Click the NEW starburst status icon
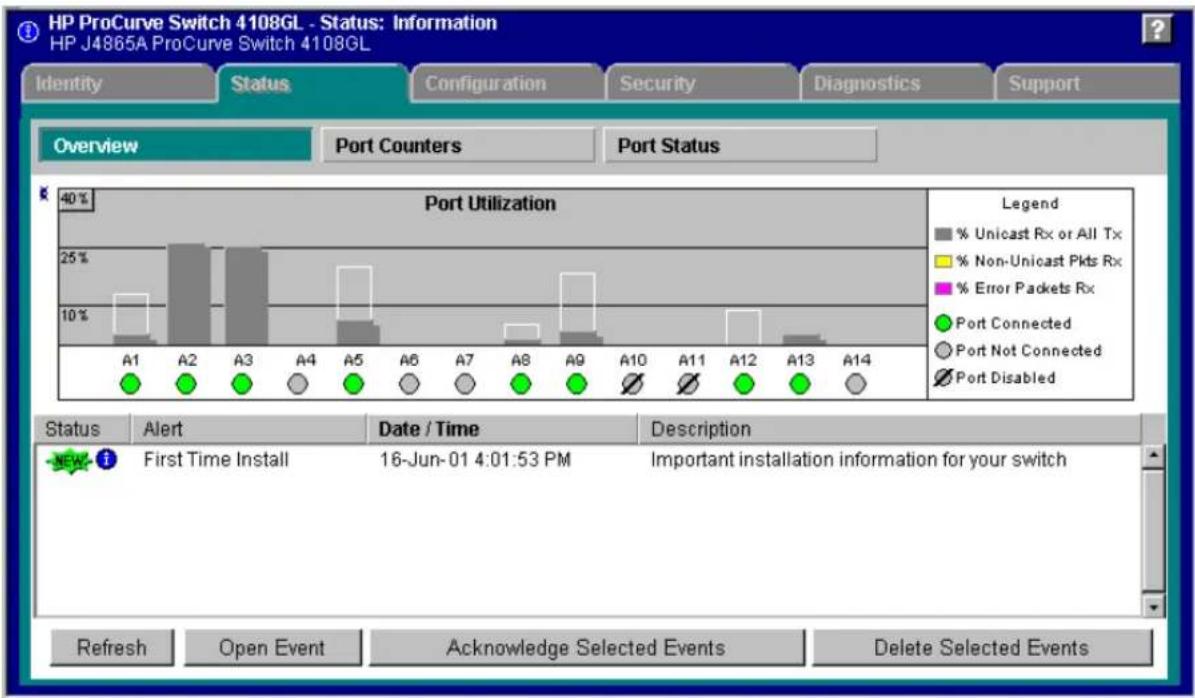 click(x=69, y=460)
